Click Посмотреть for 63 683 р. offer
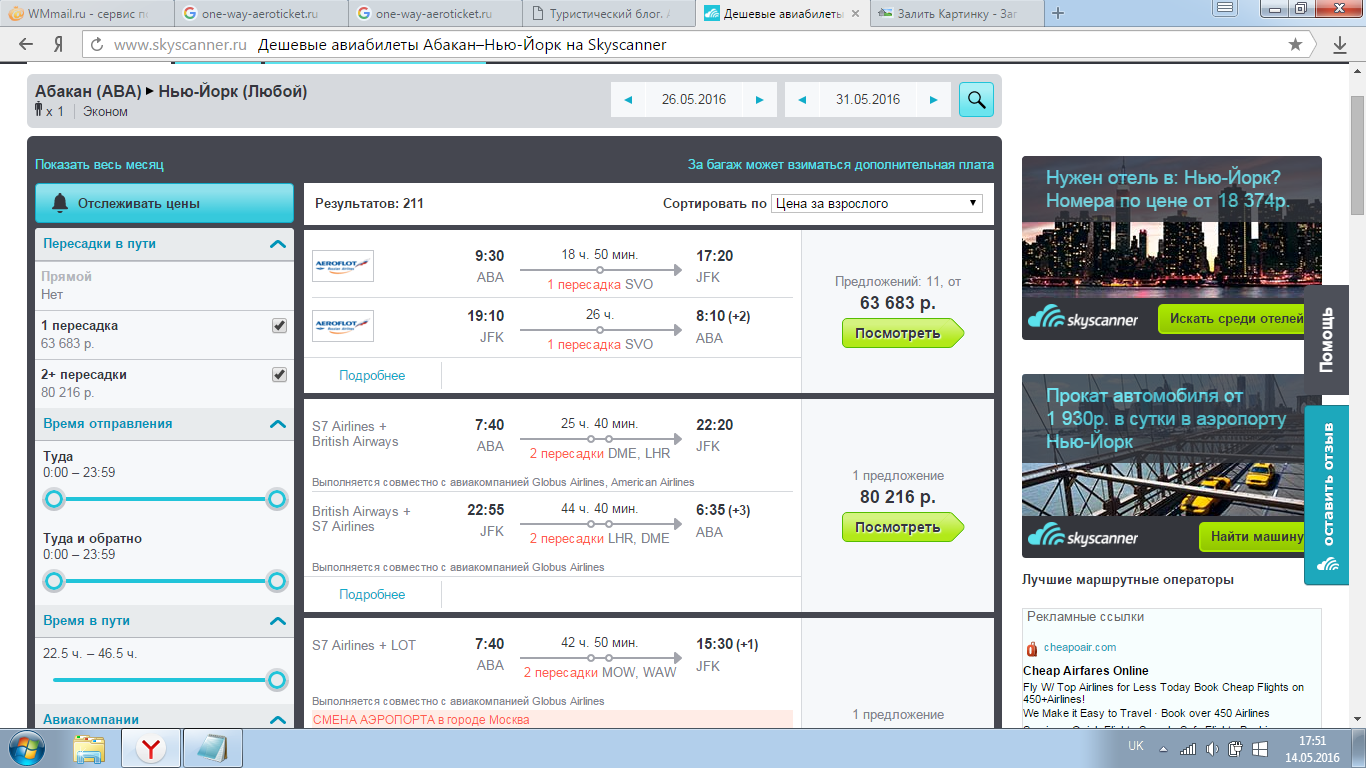This screenshot has height=768, width=1366. point(903,333)
